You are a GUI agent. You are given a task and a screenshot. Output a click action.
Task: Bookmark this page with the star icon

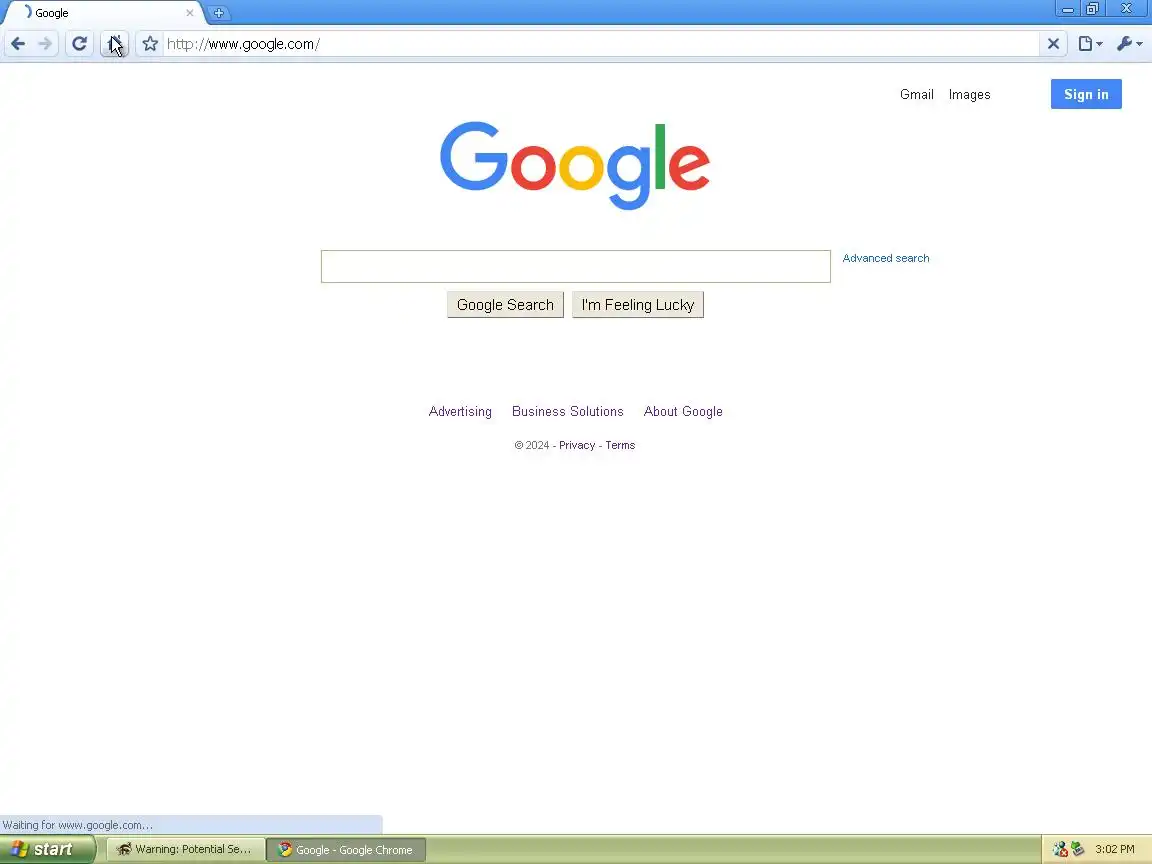point(150,44)
